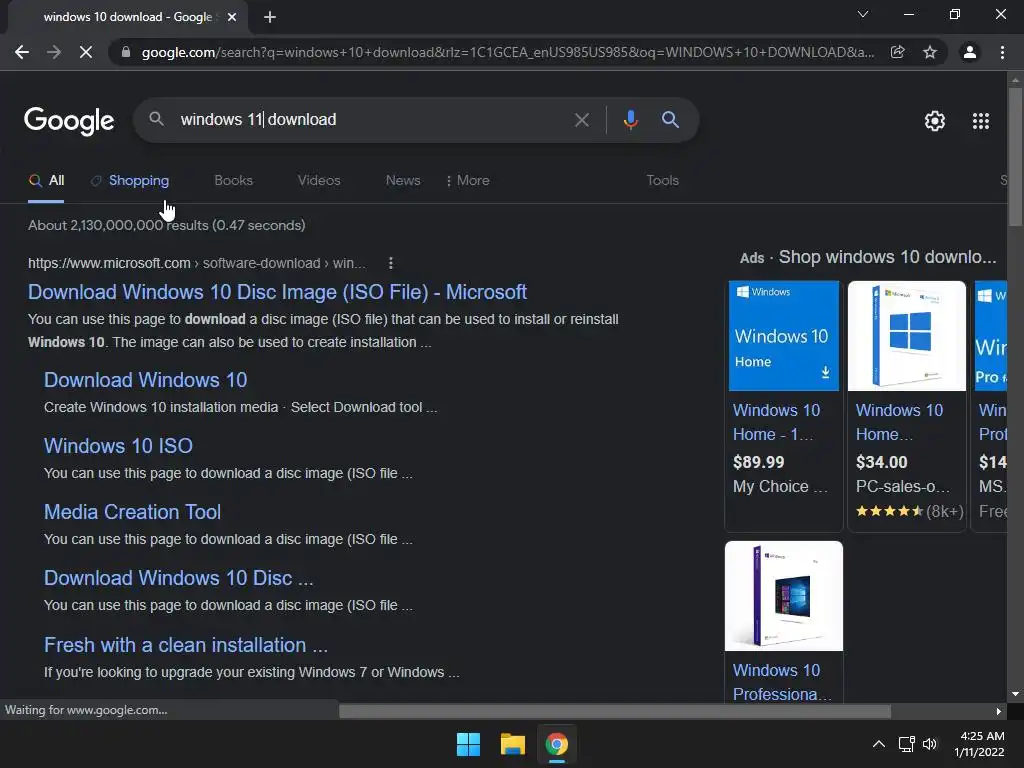This screenshot has height=768, width=1024.
Task: Stop loading the page
Action: click(86, 52)
